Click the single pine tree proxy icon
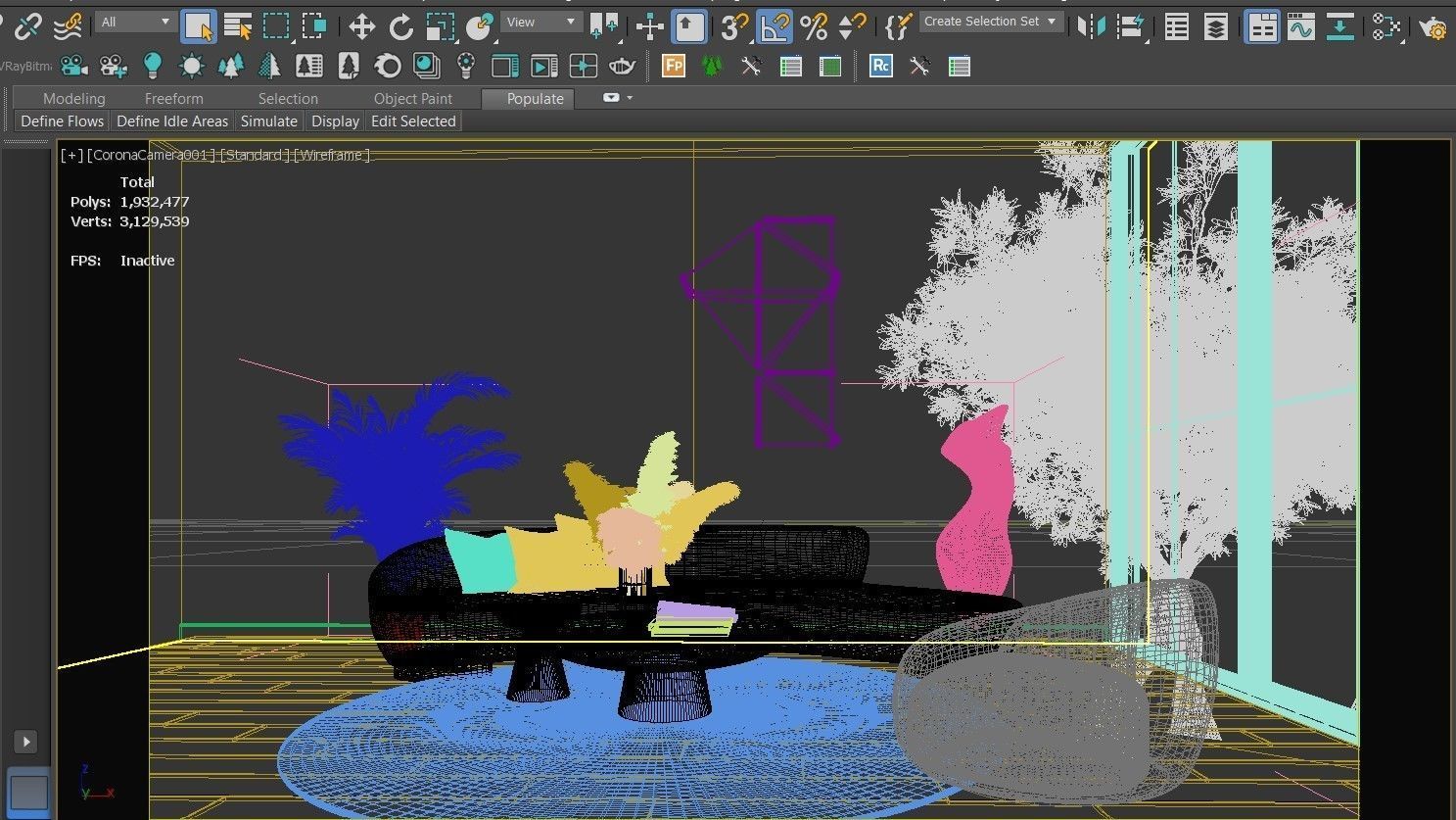The height and width of the screenshot is (820, 1456). coord(269,67)
